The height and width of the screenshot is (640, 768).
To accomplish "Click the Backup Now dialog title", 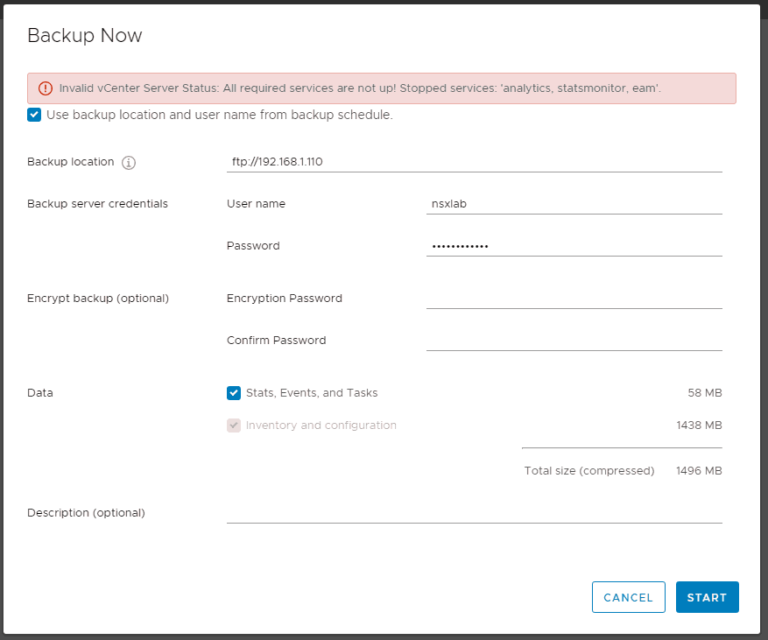I will [x=85, y=36].
